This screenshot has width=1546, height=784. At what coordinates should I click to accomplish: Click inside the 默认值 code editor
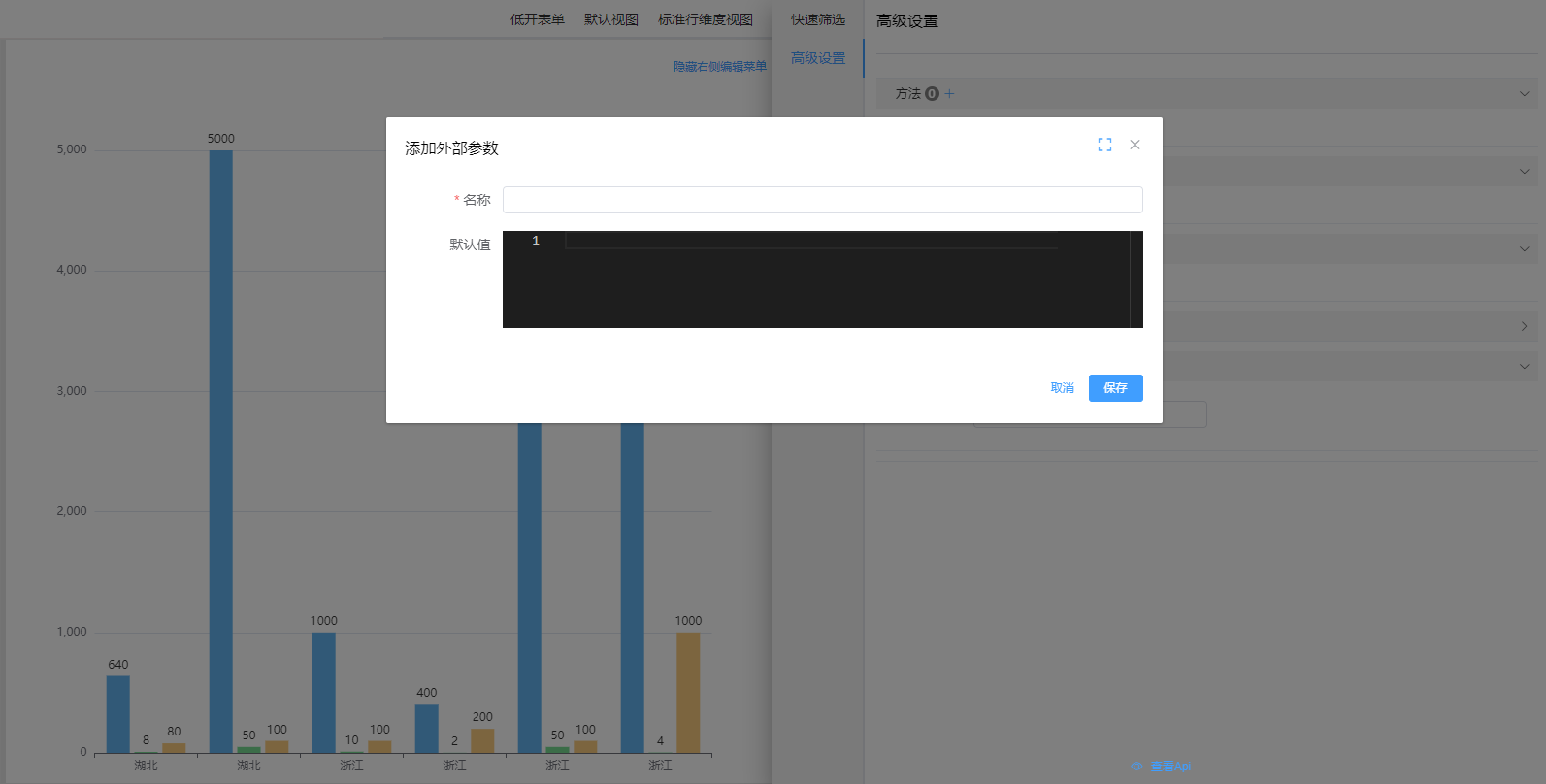point(822,279)
